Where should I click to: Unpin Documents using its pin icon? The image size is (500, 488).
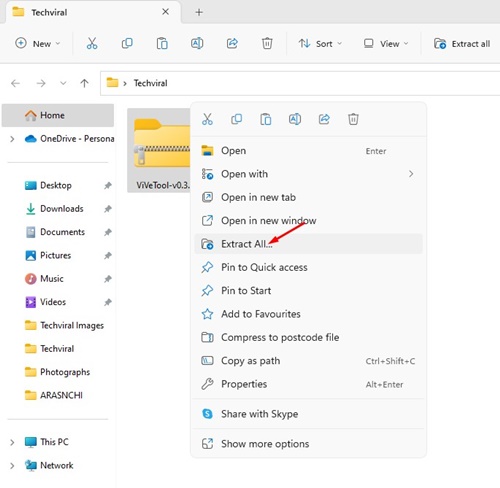tap(108, 232)
